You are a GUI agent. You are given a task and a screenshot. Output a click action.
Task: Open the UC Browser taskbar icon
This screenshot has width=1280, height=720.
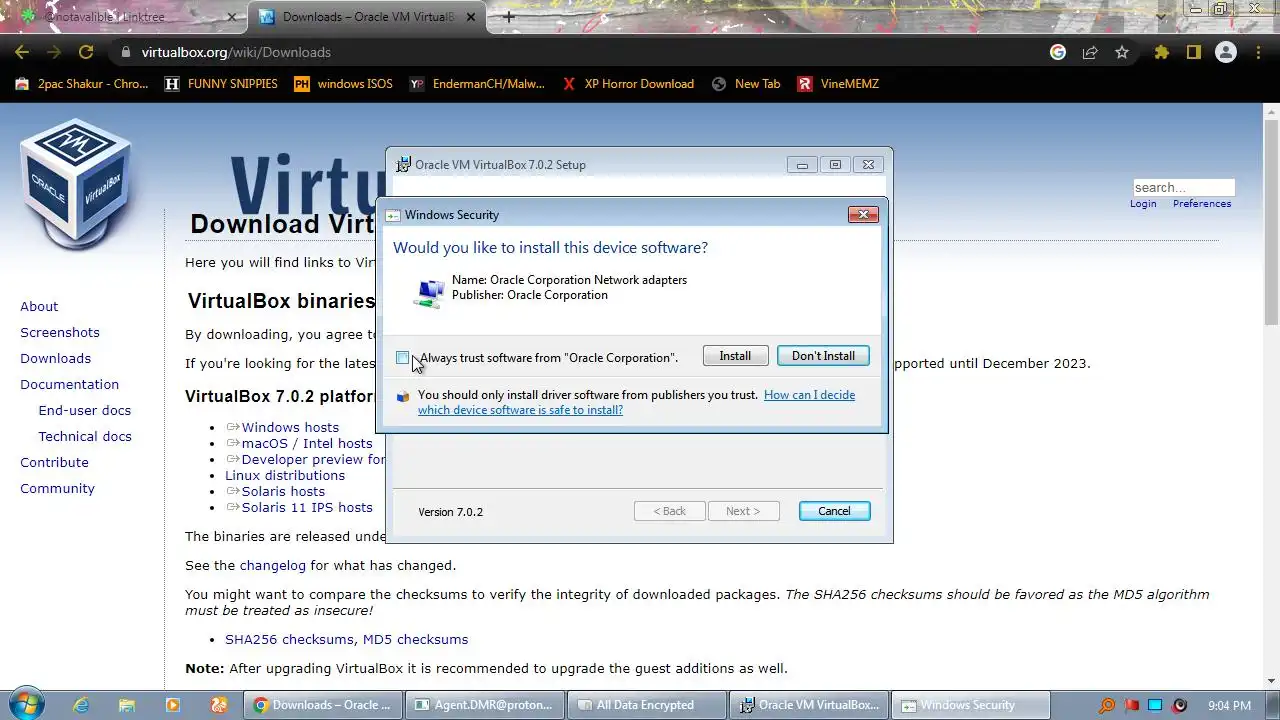(x=219, y=705)
